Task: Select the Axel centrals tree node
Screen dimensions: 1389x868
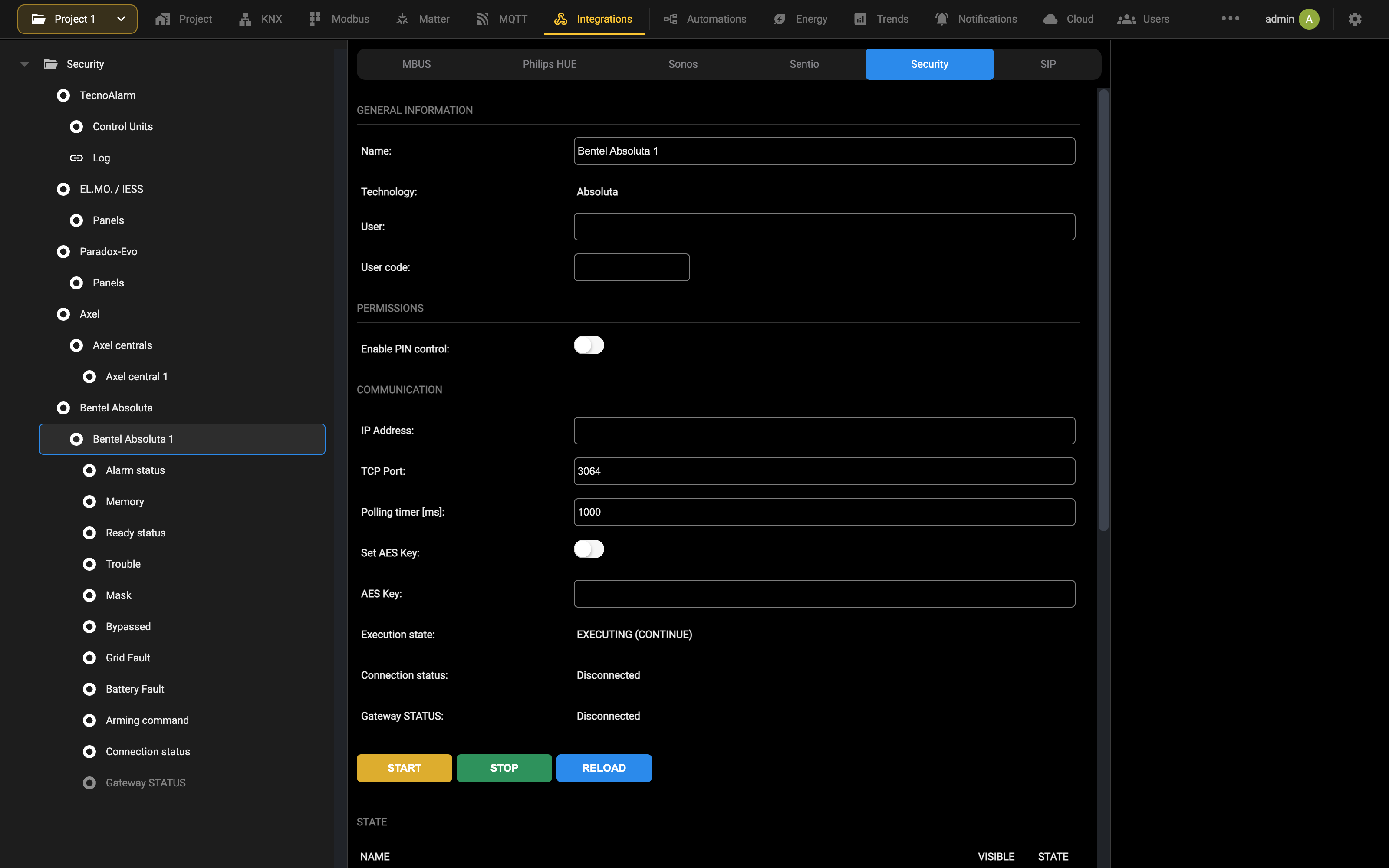Action: (112, 345)
